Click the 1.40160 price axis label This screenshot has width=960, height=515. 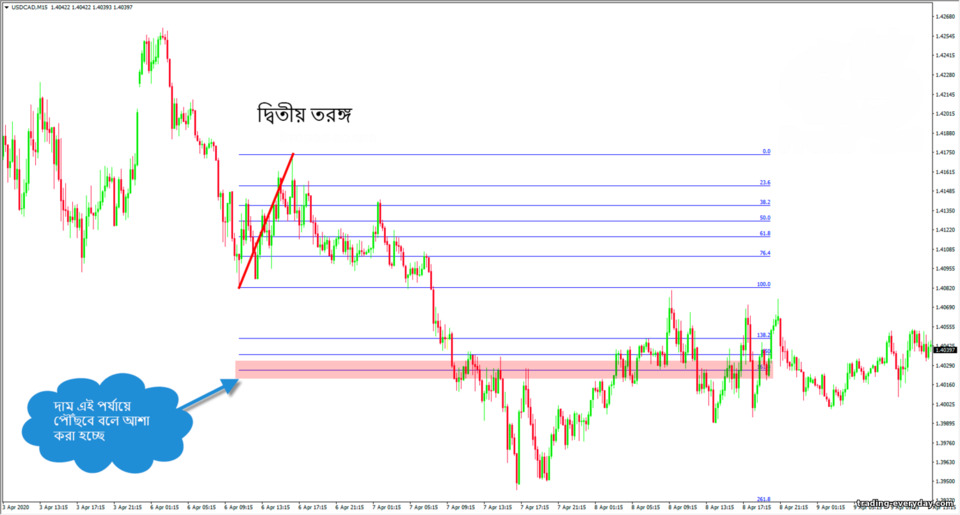click(945, 385)
